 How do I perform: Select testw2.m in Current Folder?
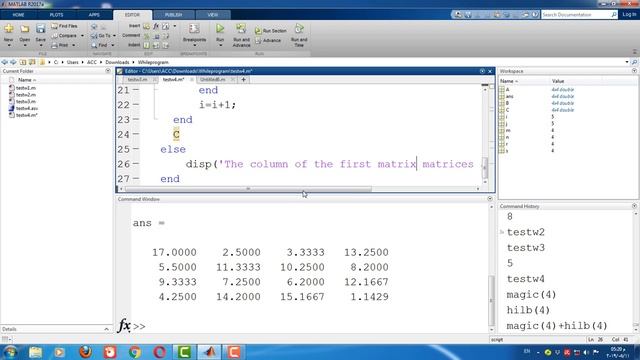[26, 95]
